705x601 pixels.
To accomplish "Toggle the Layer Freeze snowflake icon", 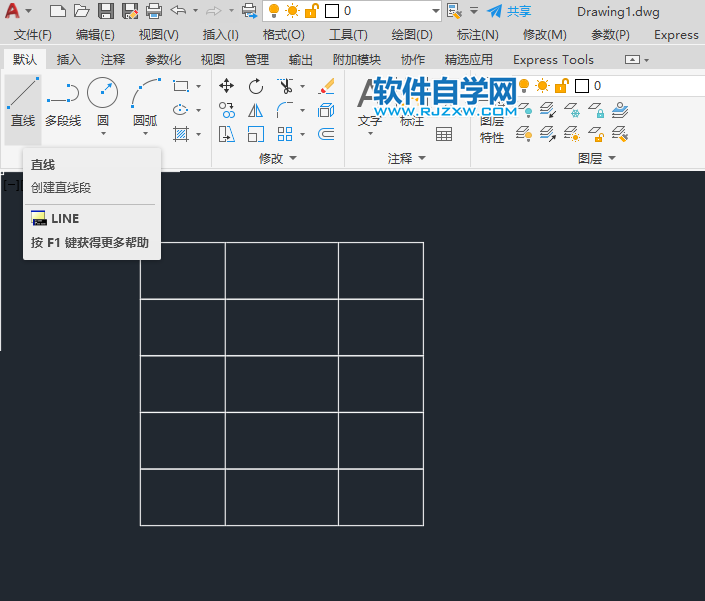I will point(572,110).
